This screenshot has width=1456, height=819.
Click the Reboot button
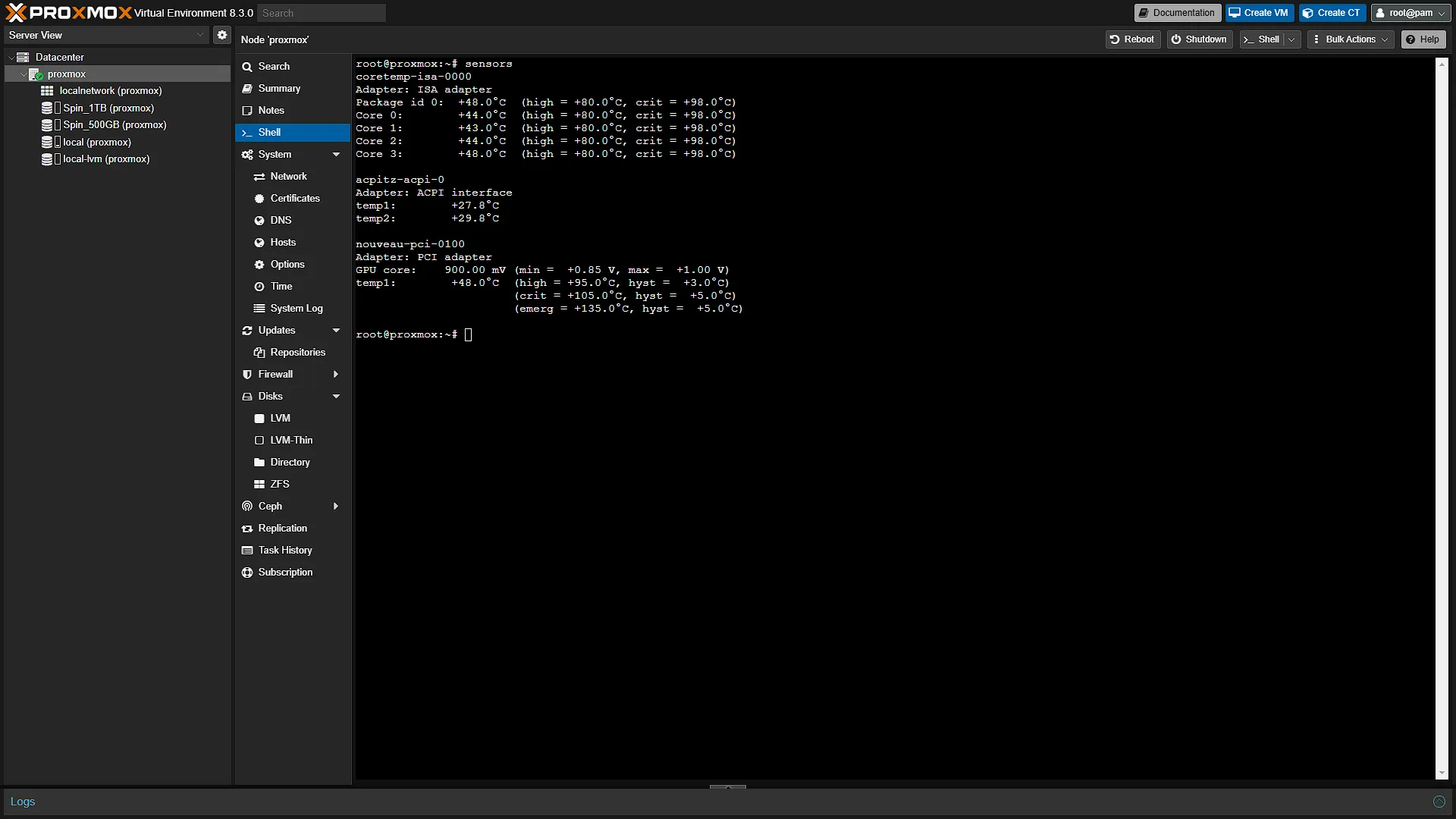(1132, 39)
